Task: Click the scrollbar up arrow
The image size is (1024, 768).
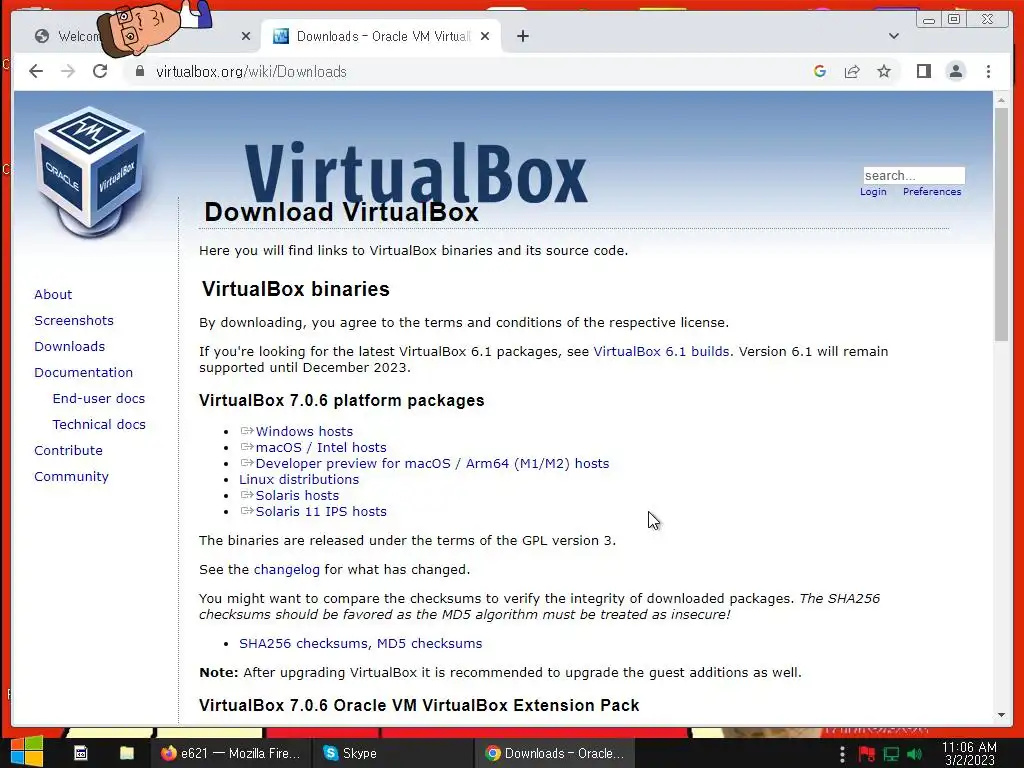Action: 1001,100
